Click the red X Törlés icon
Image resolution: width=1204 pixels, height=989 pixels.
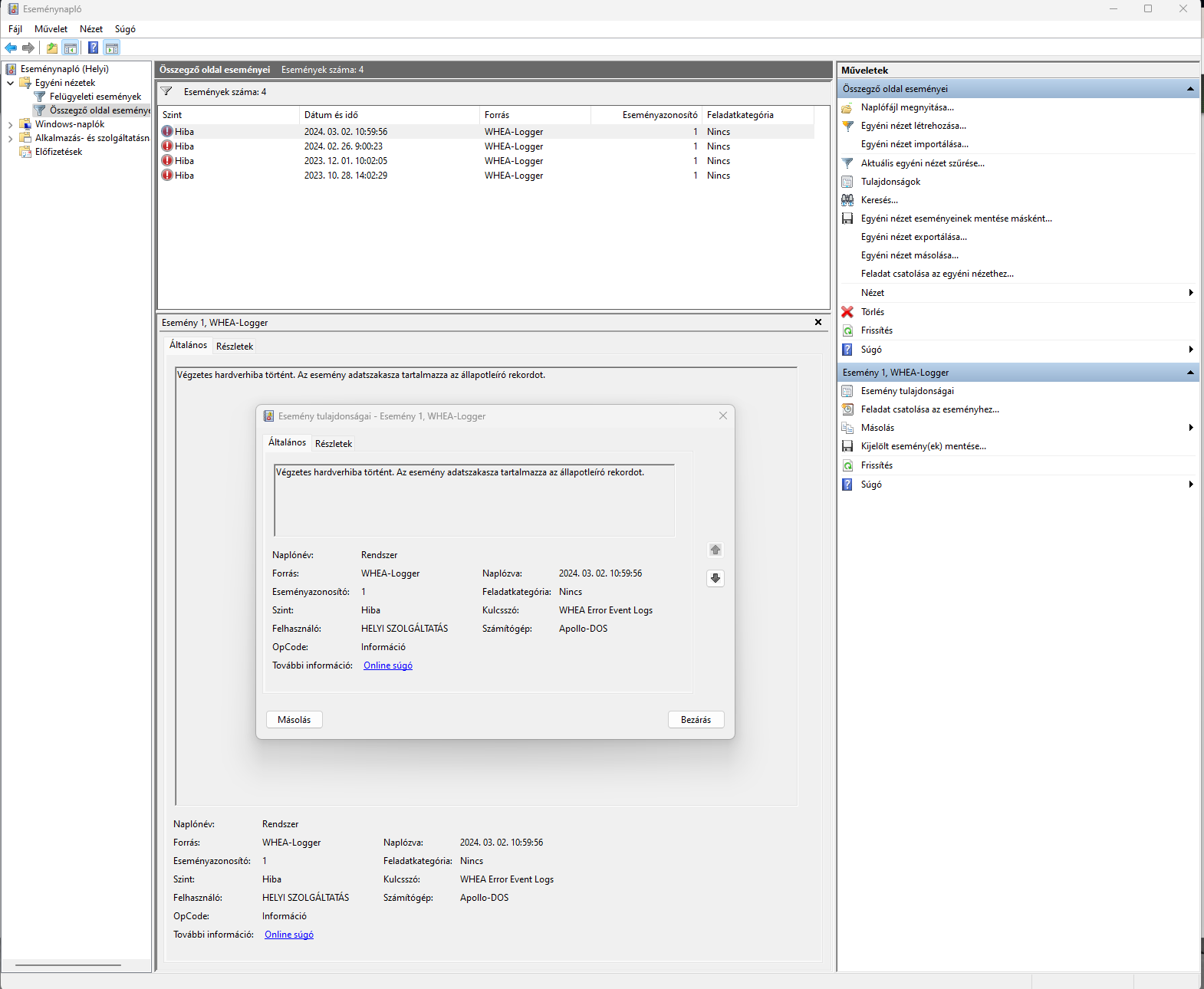pyautogui.click(x=847, y=312)
